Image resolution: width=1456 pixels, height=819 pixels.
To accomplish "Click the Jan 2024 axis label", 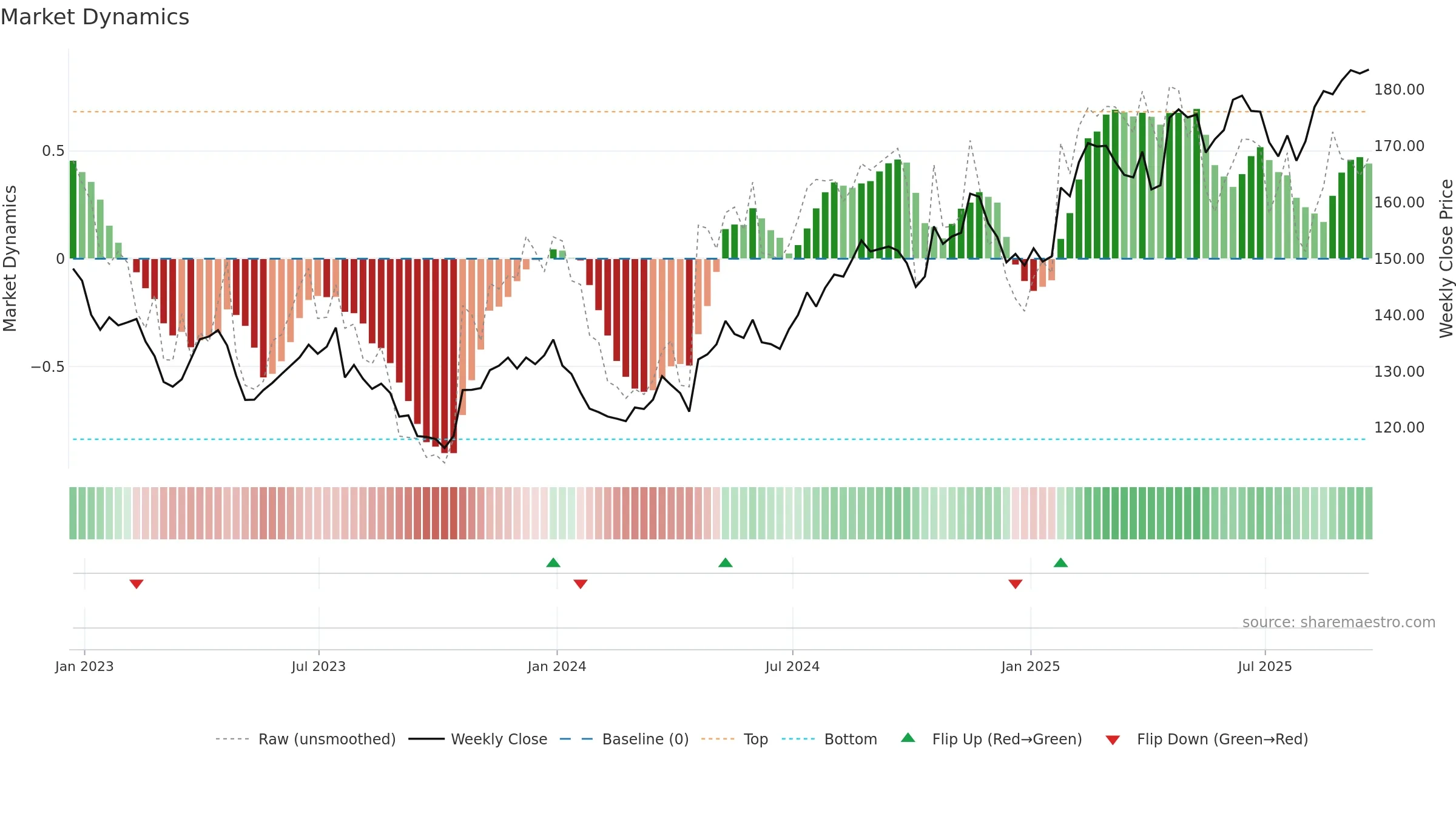I will 557,666.
